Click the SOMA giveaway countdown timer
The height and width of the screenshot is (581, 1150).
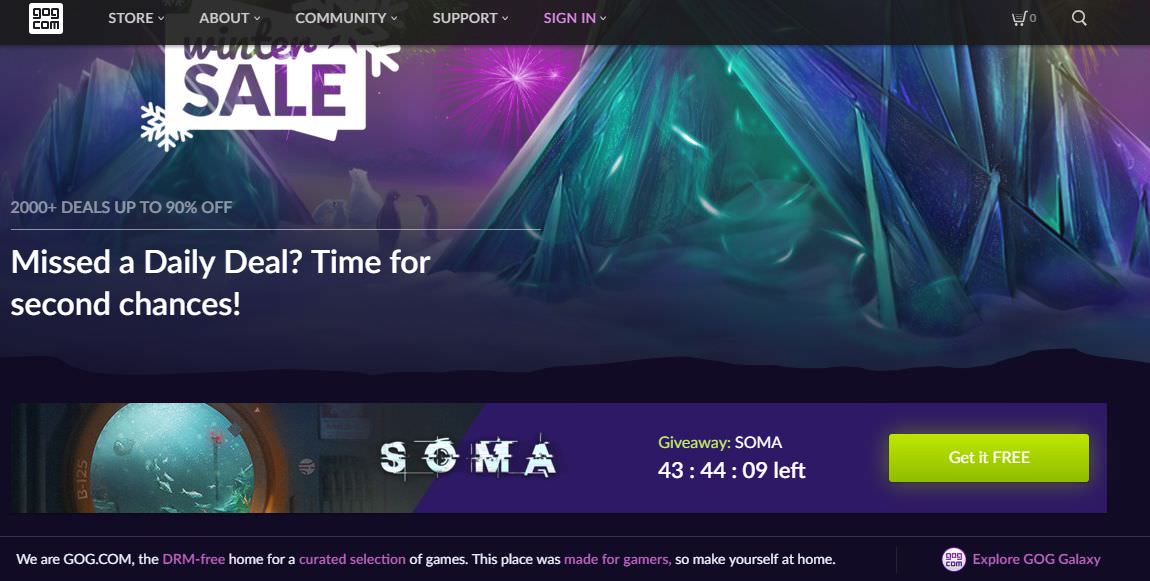(x=731, y=470)
